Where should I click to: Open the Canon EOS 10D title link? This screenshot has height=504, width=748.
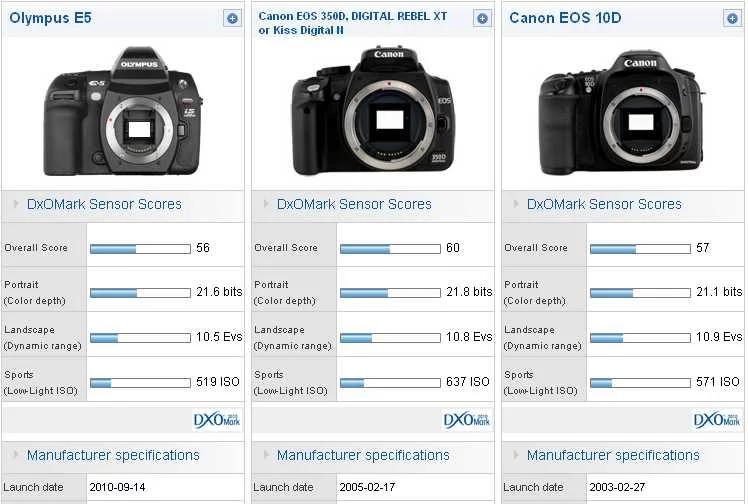tap(565, 18)
